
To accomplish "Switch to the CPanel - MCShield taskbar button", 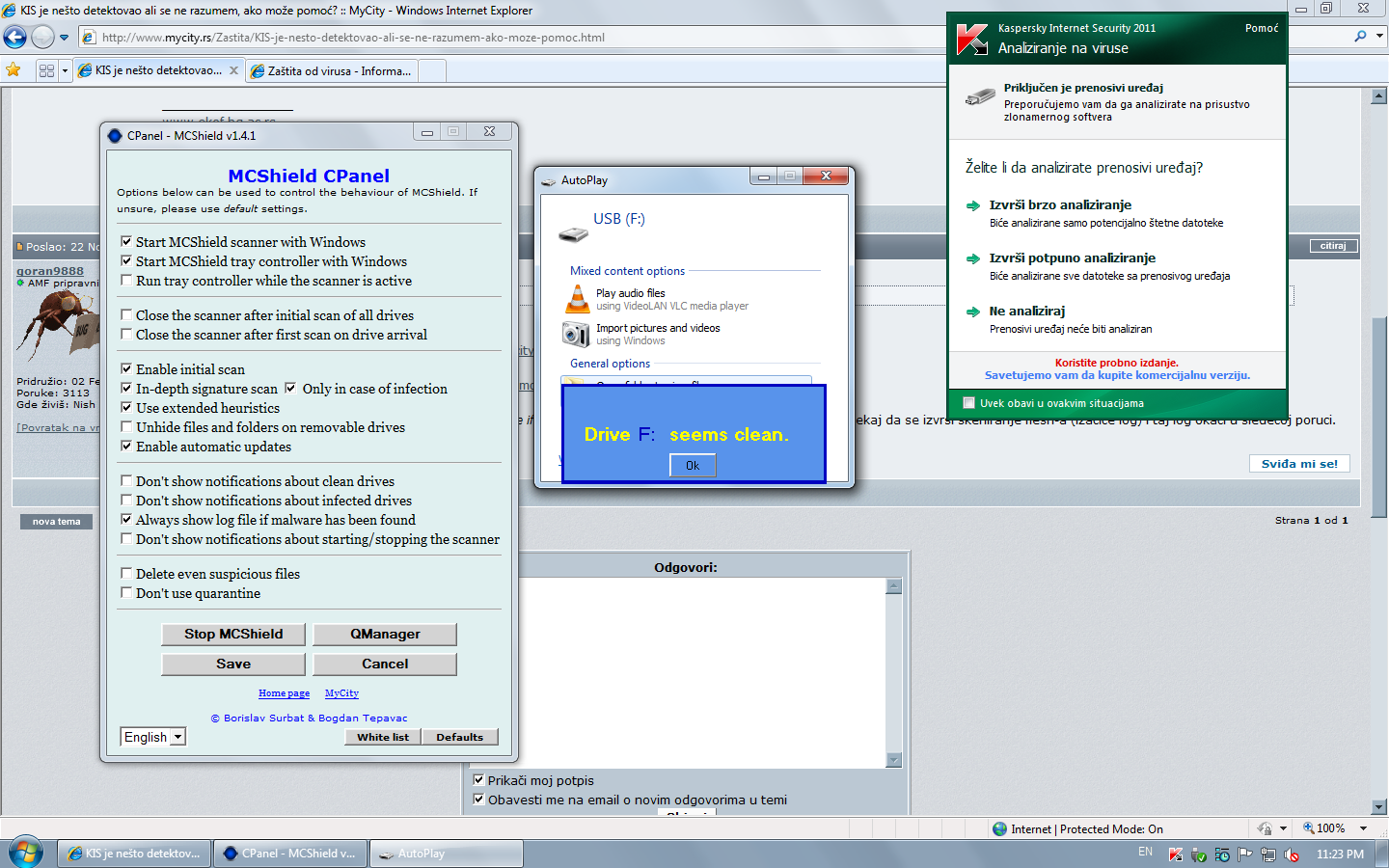I will [290, 854].
